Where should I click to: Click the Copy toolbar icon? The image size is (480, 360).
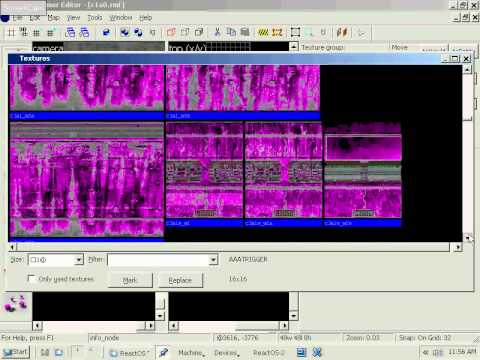(231, 32)
